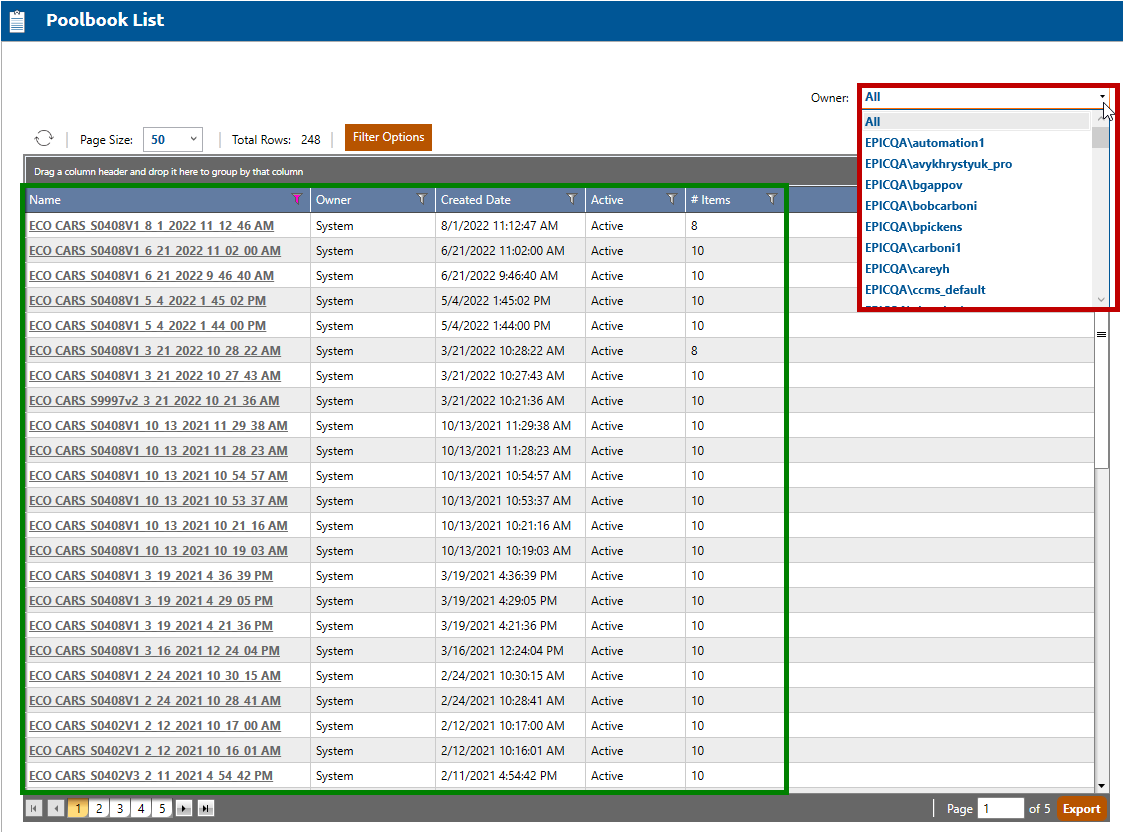Expand the Page Size dropdown

click(193, 139)
